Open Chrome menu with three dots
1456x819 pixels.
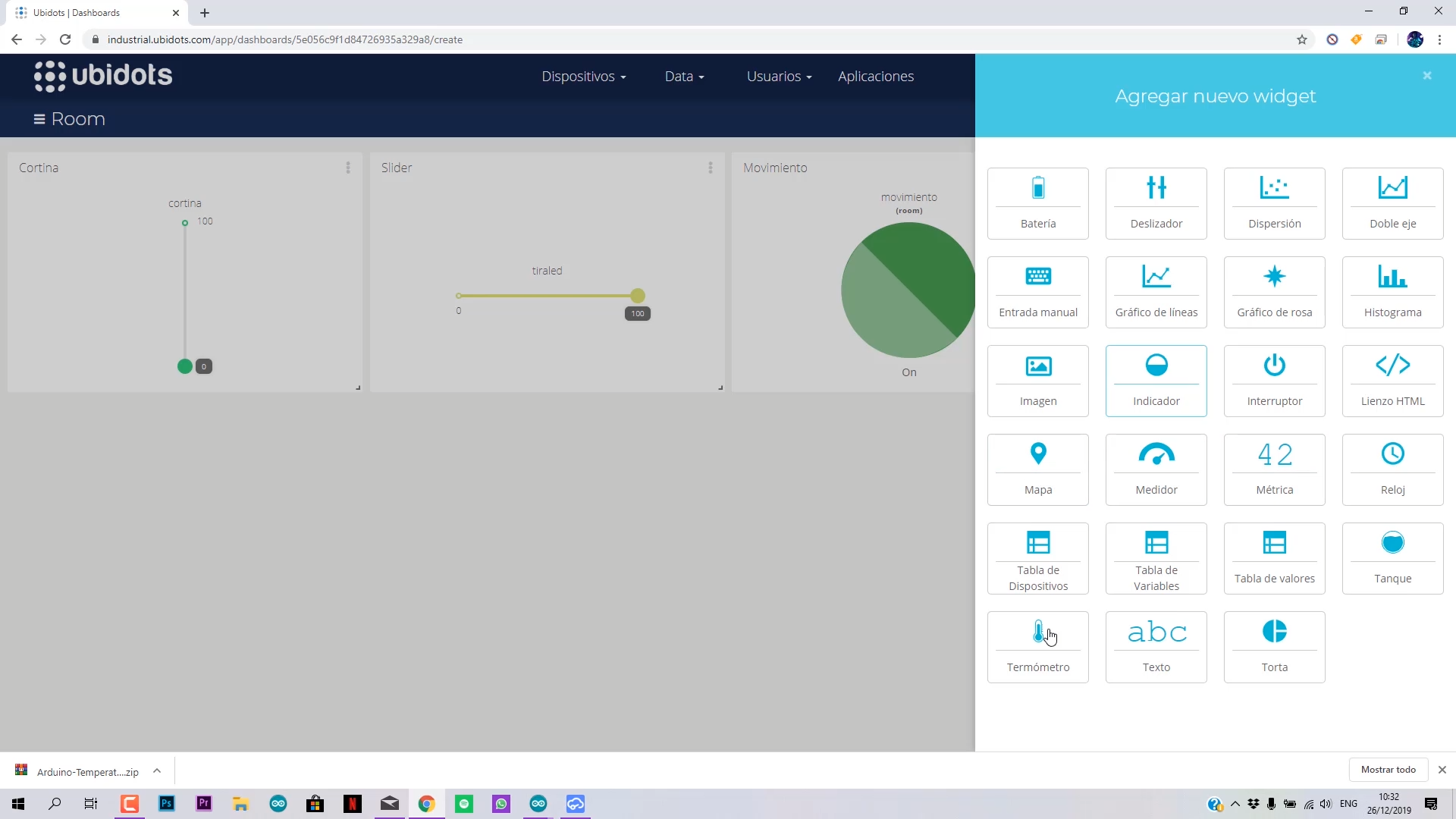(x=1439, y=39)
